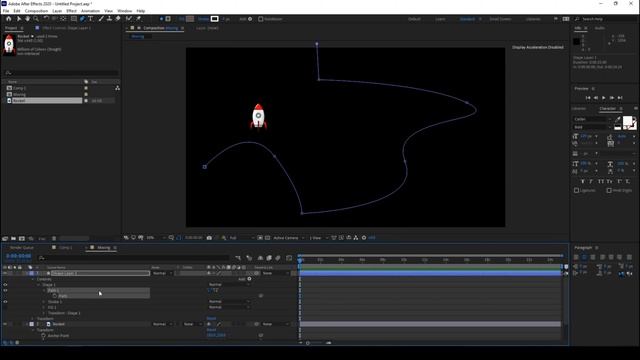
Task: Click the Home icon in the toolbar
Action: [x=8, y=19]
